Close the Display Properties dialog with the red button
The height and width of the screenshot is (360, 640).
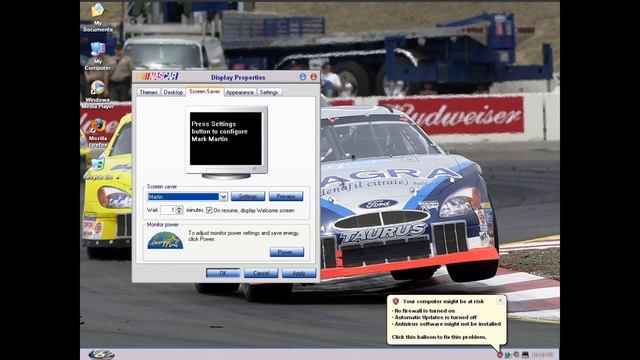(313, 77)
